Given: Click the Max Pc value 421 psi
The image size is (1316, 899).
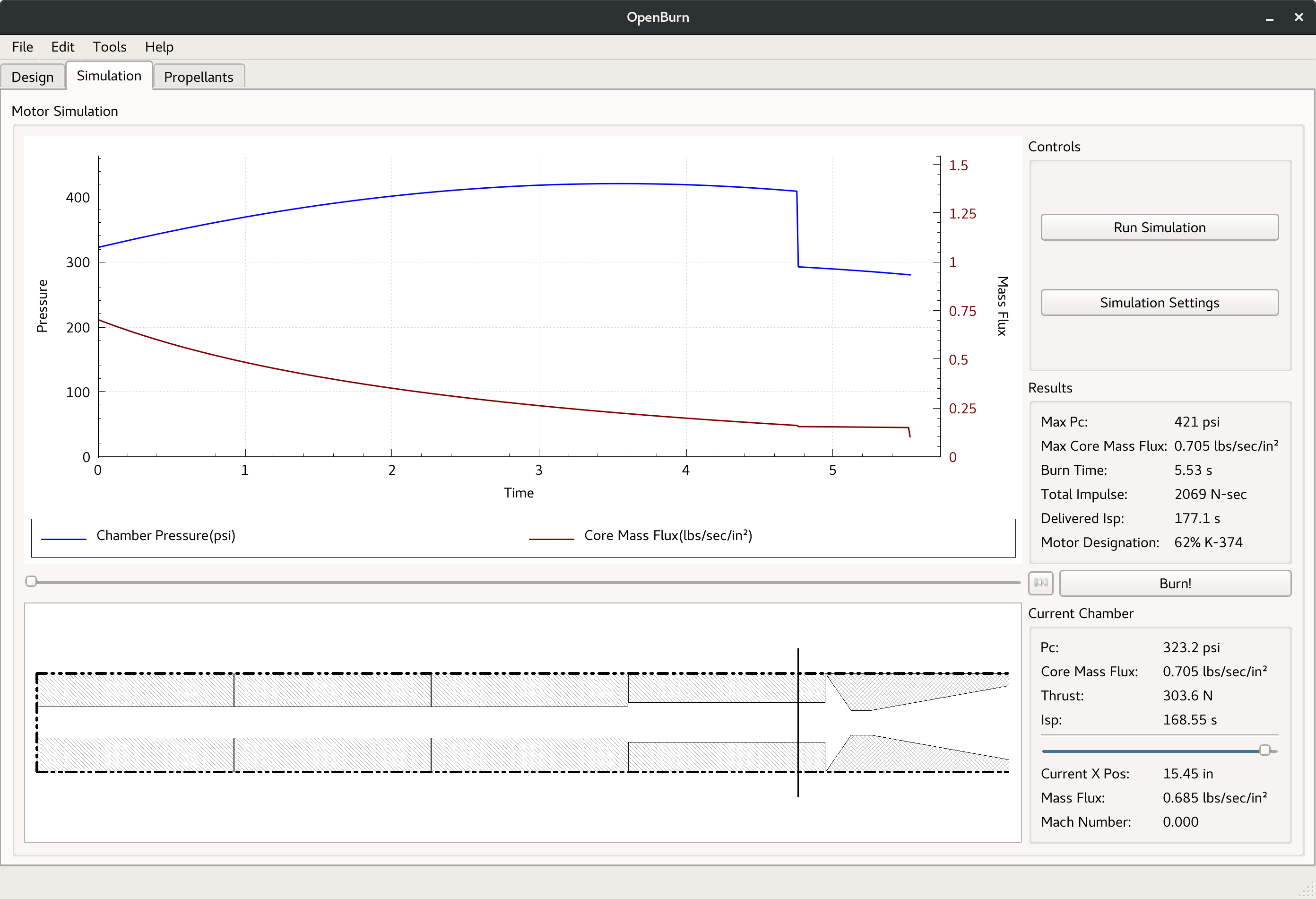Looking at the screenshot, I should click(1196, 422).
